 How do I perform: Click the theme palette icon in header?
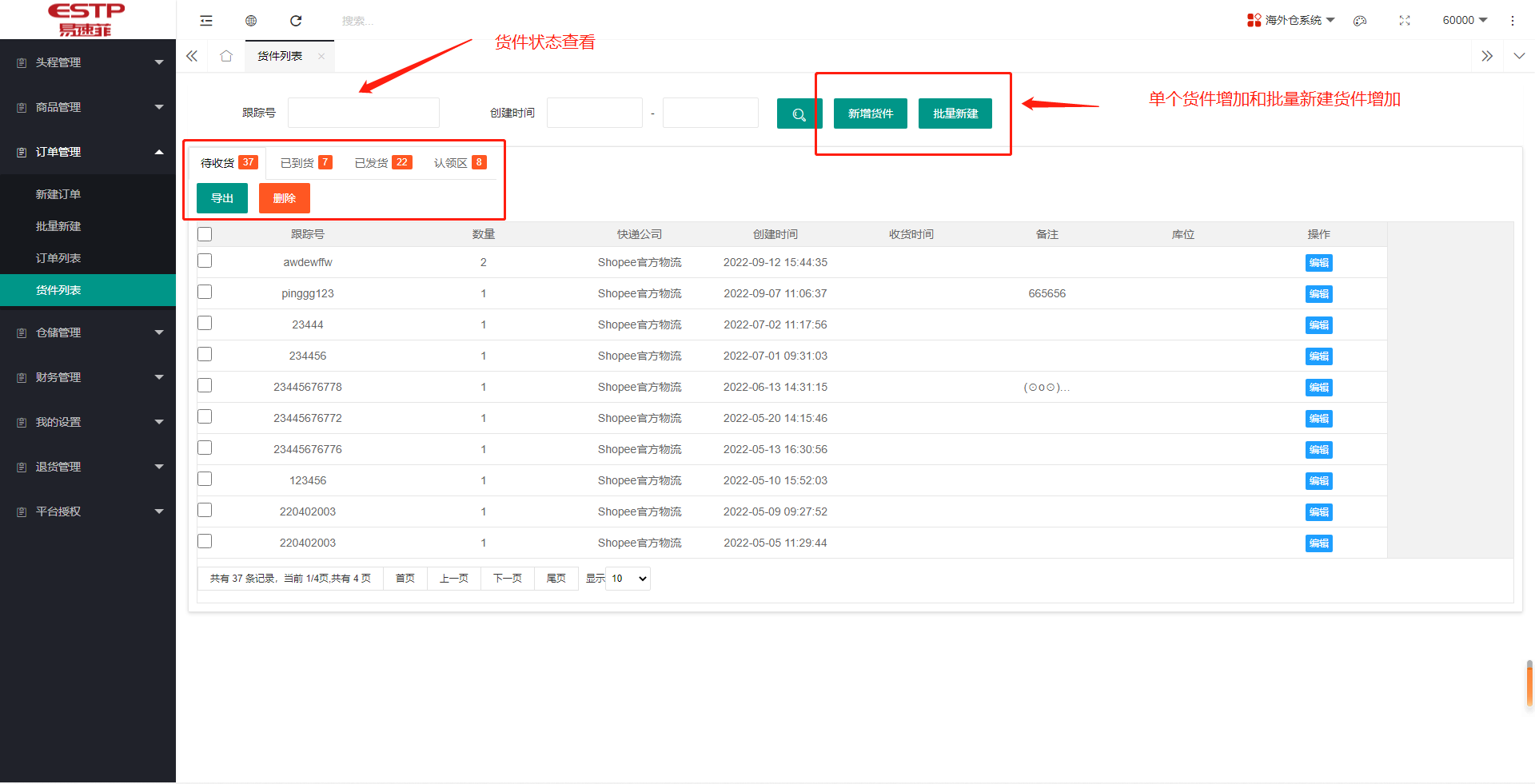pyautogui.click(x=1360, y=21)
